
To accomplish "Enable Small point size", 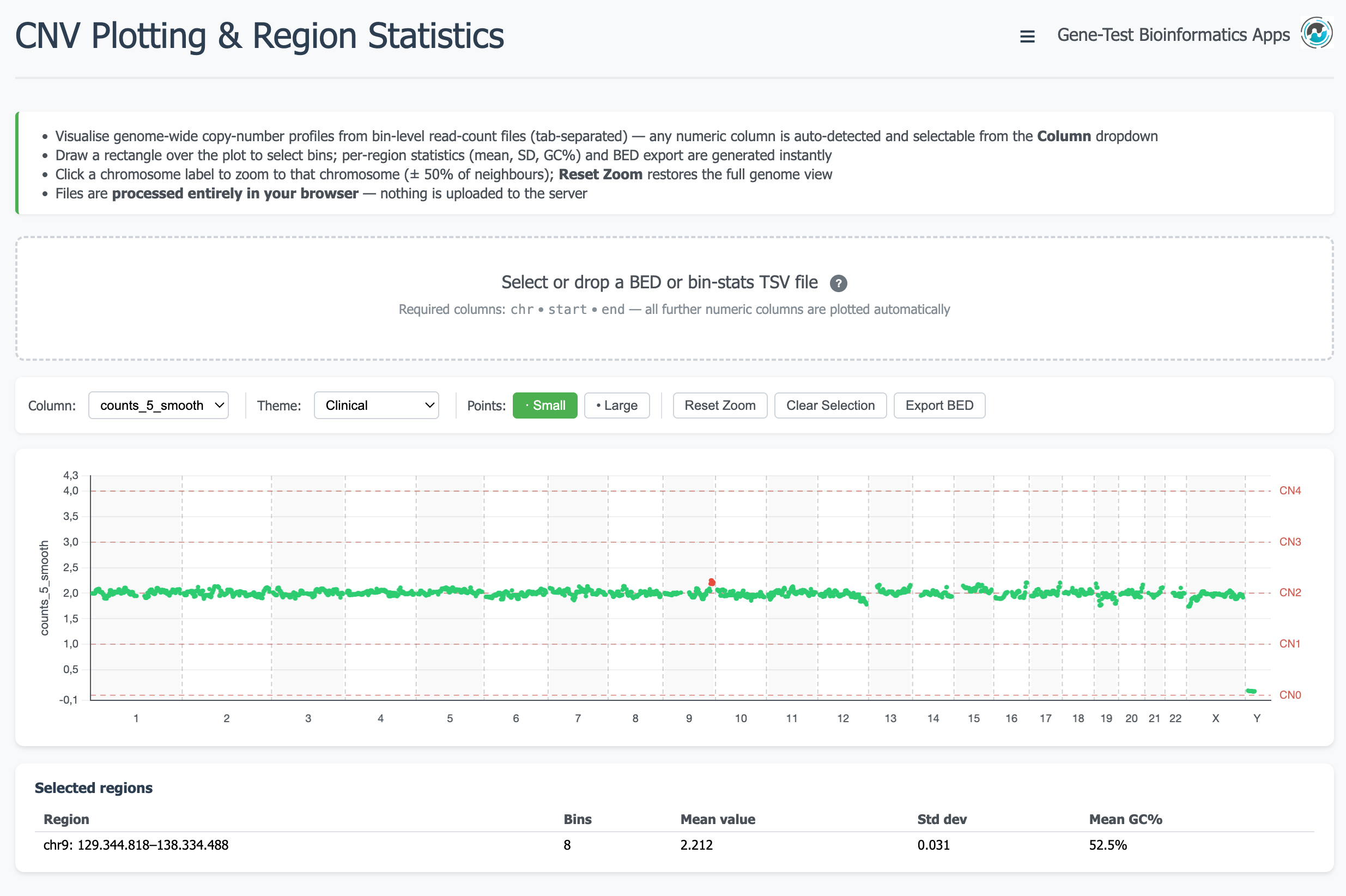I will point(544,405).
